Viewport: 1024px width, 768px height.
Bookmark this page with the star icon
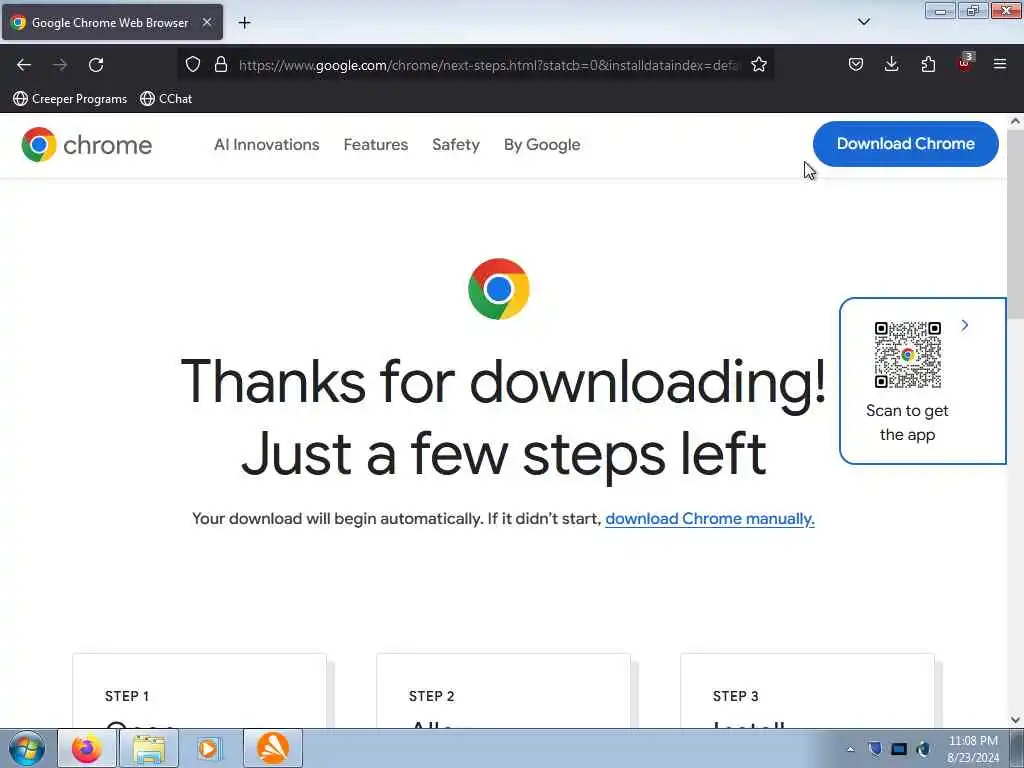coord(758,64)
